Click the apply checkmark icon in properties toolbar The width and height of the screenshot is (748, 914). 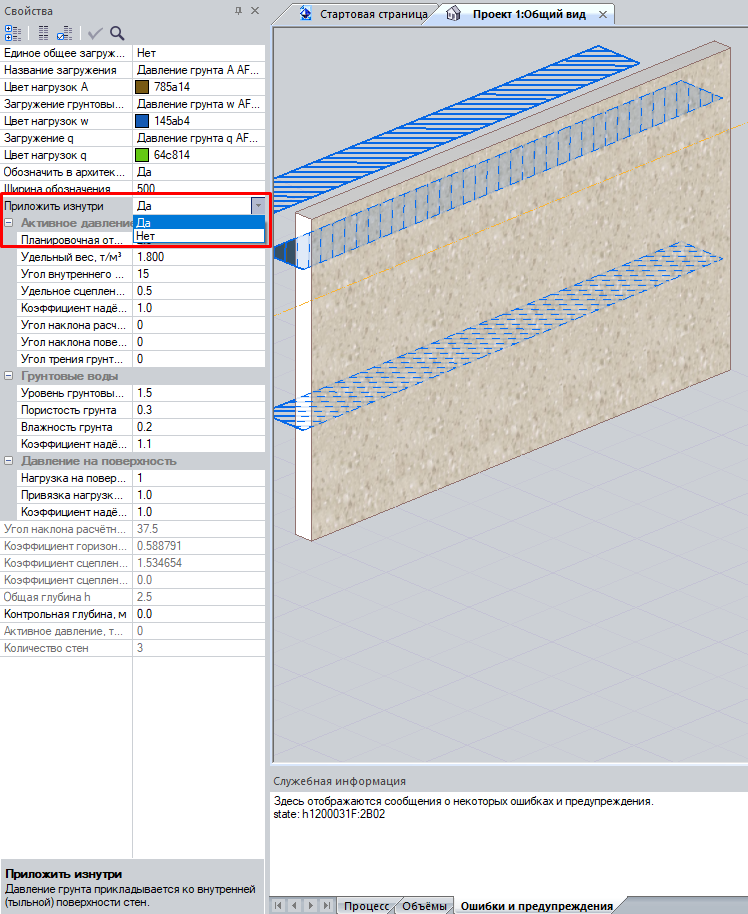click(95, 32)
